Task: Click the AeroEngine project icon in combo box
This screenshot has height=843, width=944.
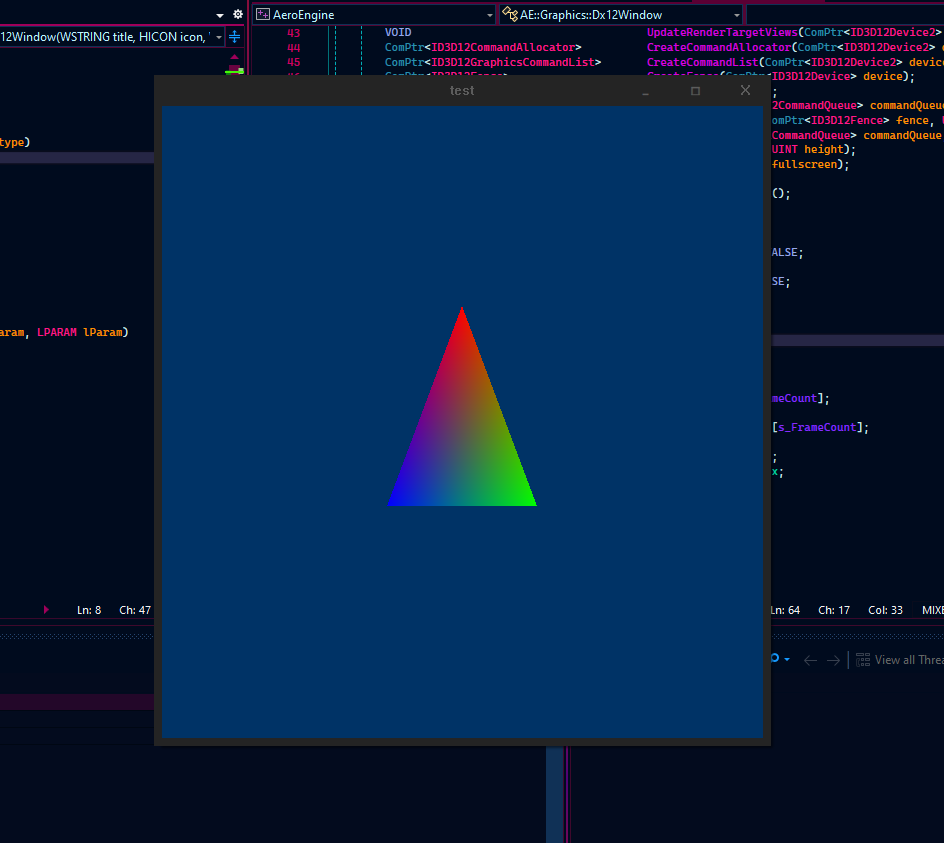Action: click(263, 15)
